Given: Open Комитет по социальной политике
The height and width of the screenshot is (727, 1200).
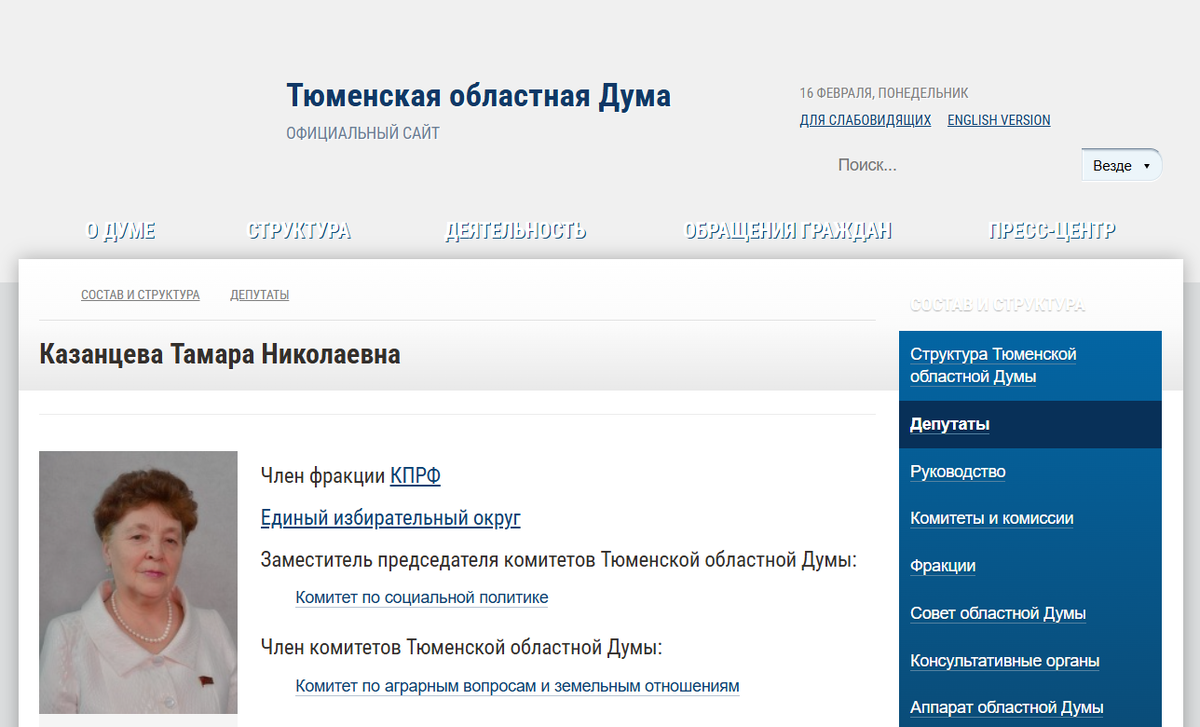Looking at the screenshot, I should click(x=420, y=597).
